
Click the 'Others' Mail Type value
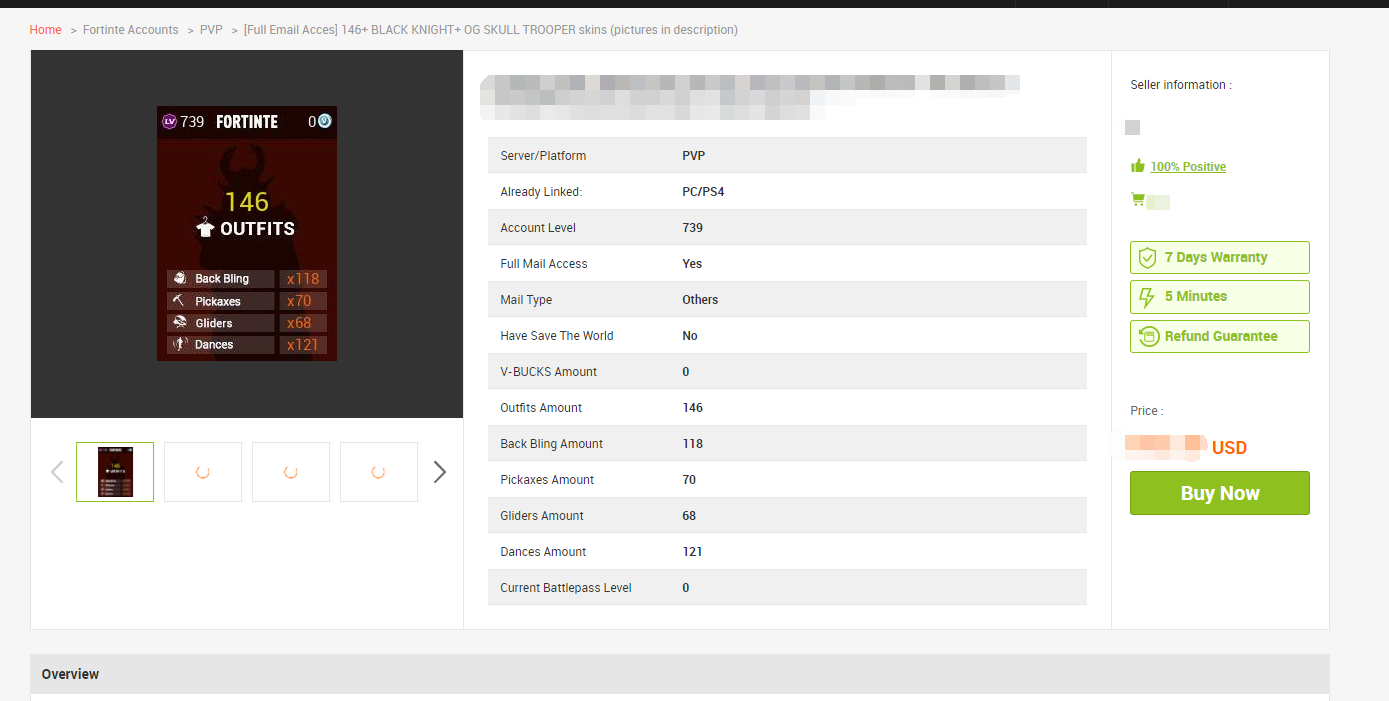(x=700, y=300)
